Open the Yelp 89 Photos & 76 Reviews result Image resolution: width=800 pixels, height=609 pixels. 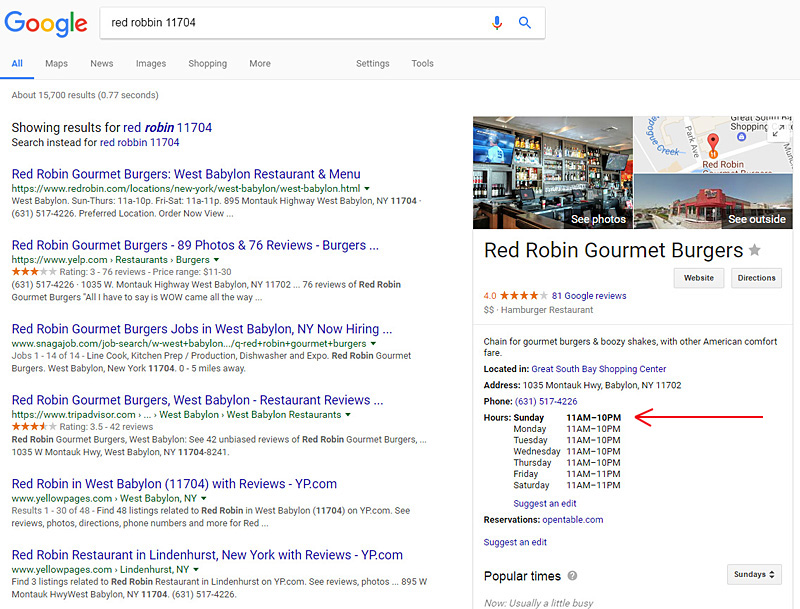pos(195,245)
